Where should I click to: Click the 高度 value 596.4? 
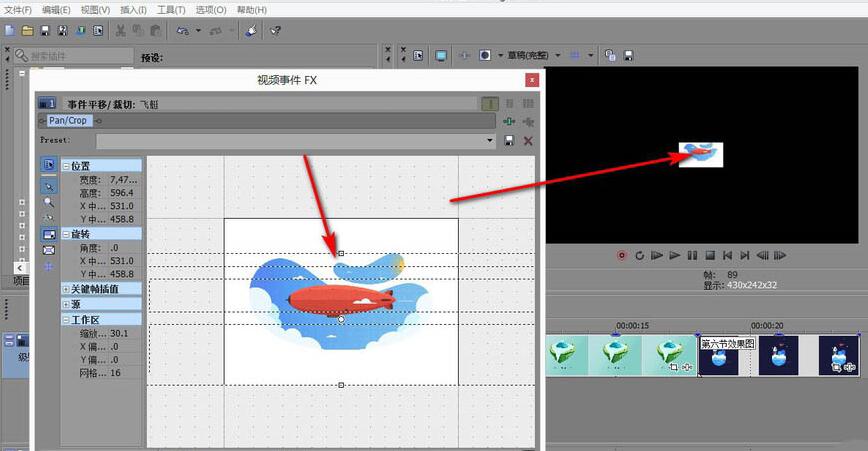122,193
